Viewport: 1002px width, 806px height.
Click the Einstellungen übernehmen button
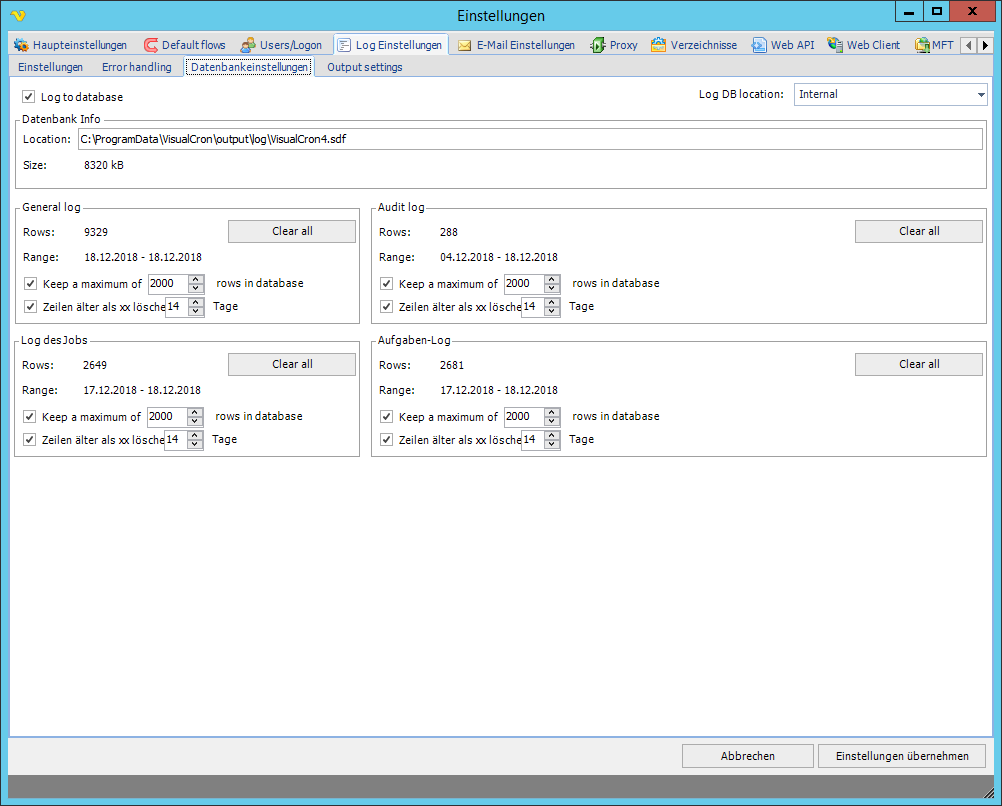(901, 756)
